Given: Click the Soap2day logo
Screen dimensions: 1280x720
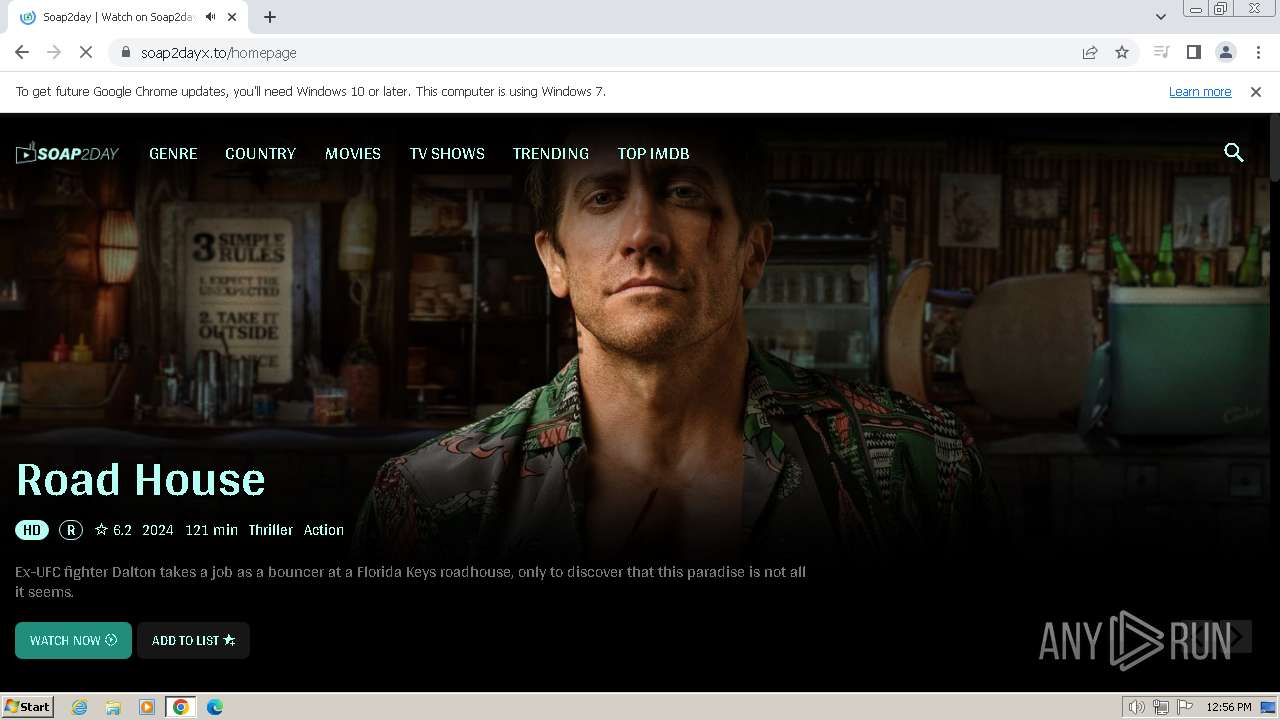Looking at the screenshot, I should pyautogui.click(x=67, y=153).
